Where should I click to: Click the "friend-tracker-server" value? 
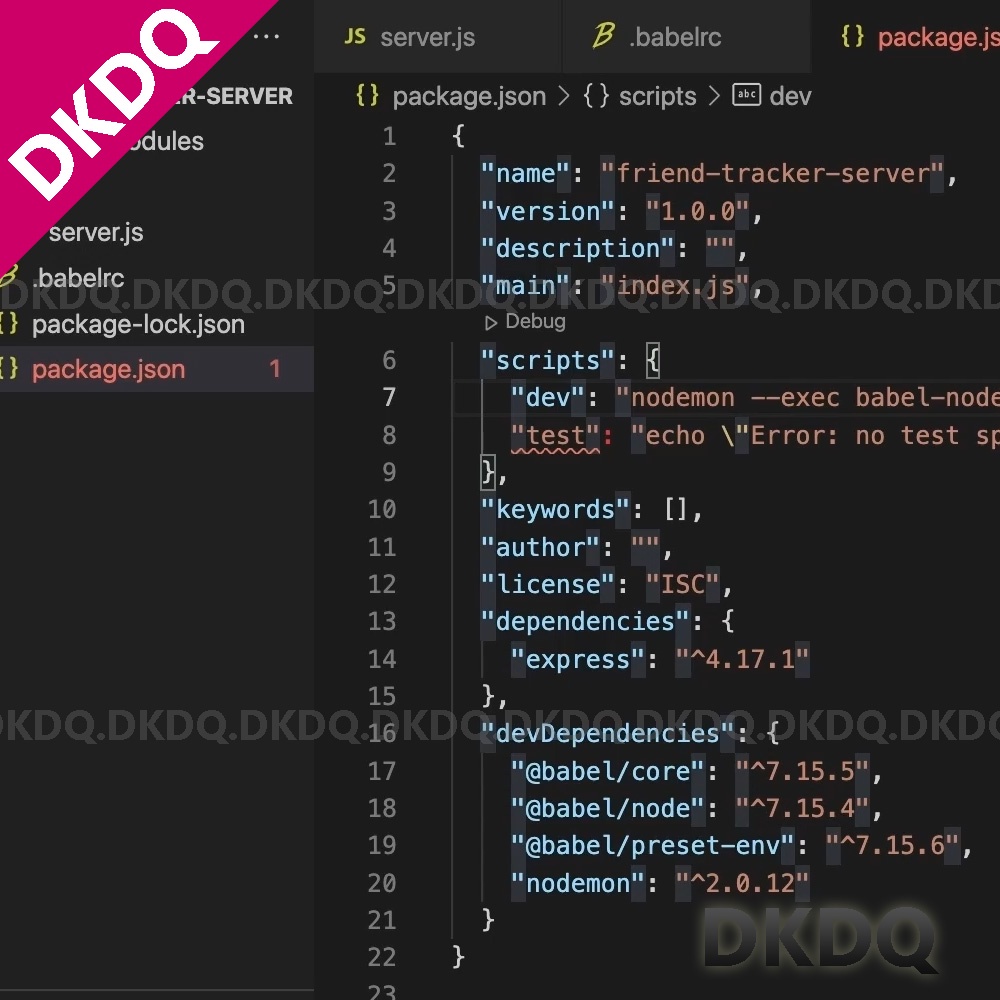[772, 173]
